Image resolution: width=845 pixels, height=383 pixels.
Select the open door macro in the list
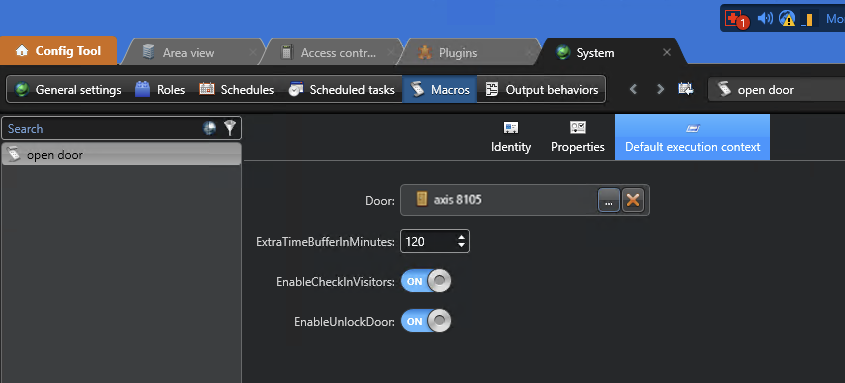point(121,155)
